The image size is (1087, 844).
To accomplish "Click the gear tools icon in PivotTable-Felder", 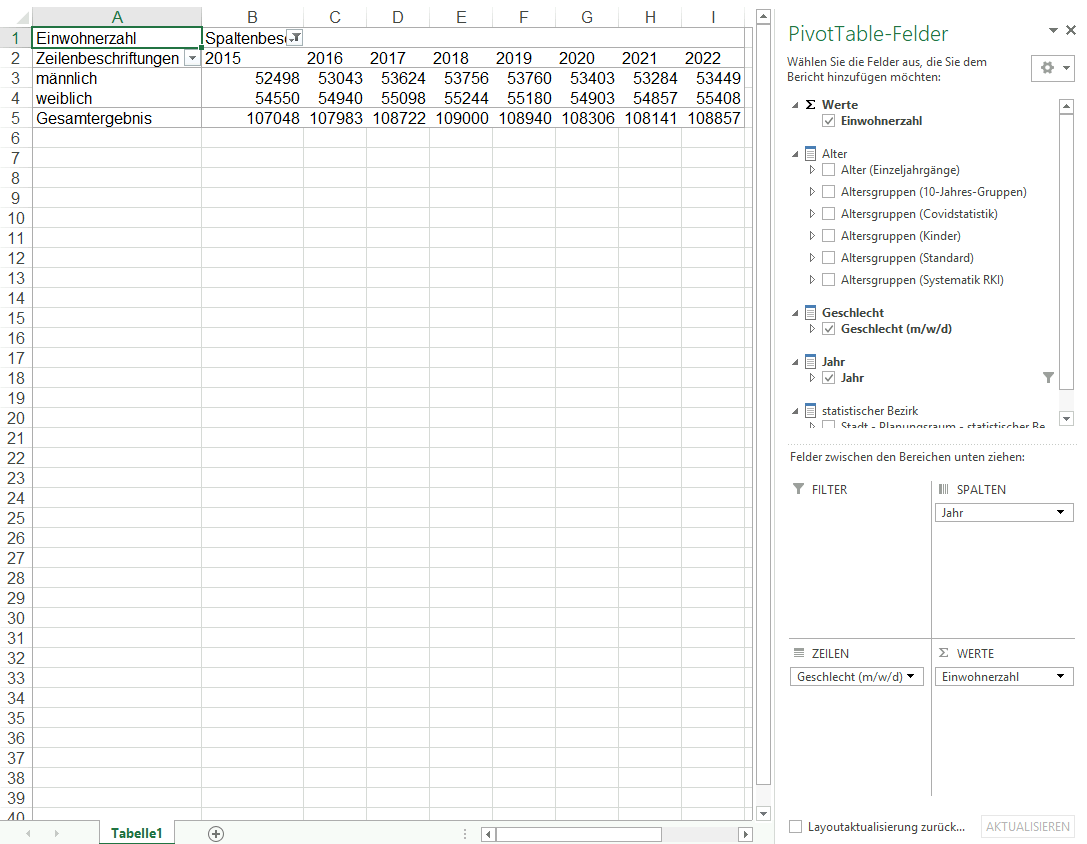I will point(1052,68).
